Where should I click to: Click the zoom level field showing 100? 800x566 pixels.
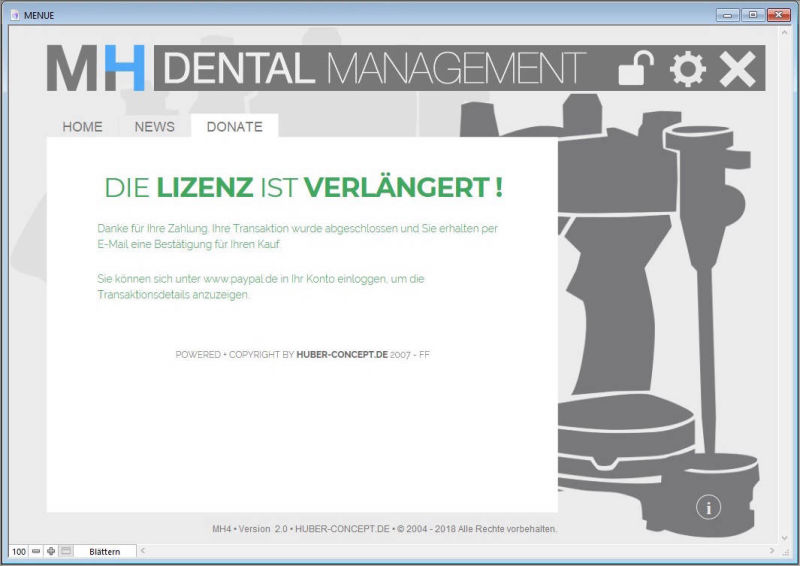point(18,551)
